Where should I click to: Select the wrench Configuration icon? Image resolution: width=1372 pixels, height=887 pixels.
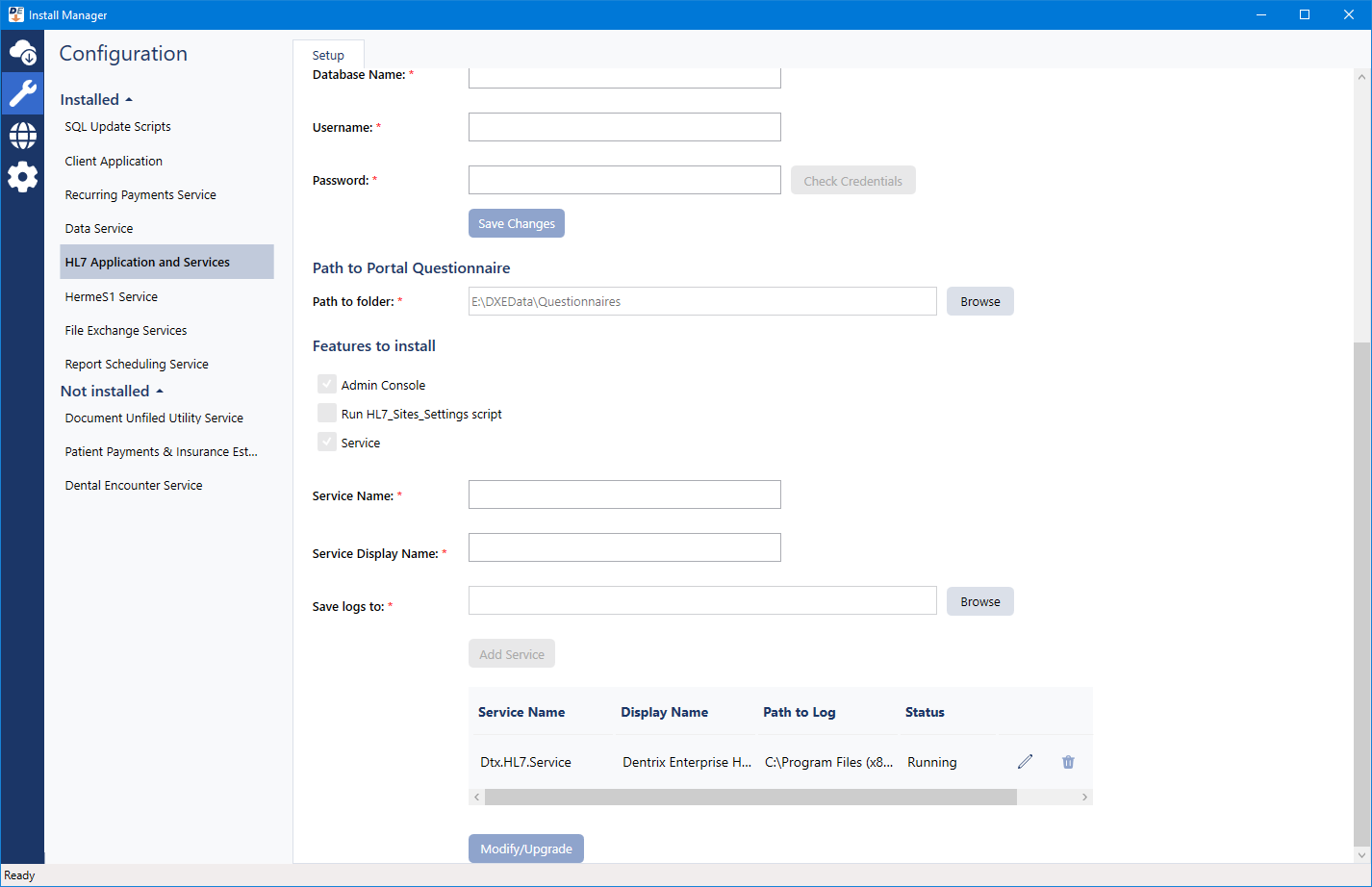(23, 93)
